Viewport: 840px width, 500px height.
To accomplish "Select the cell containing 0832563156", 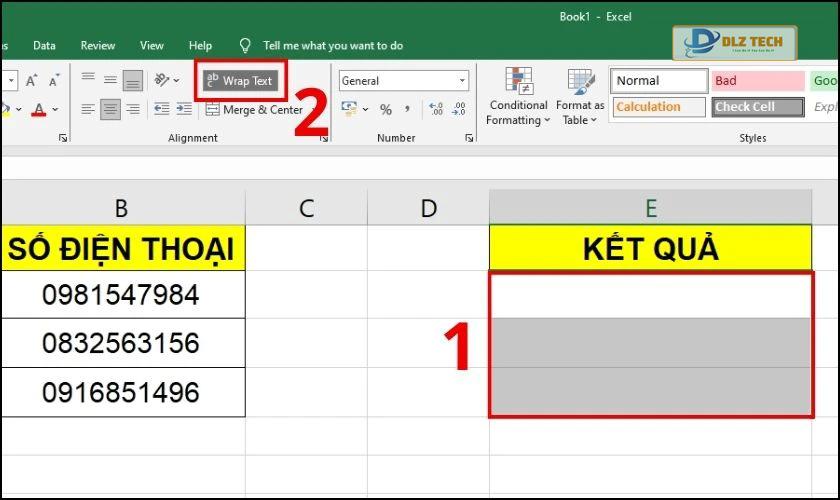I will coord(122,343).
